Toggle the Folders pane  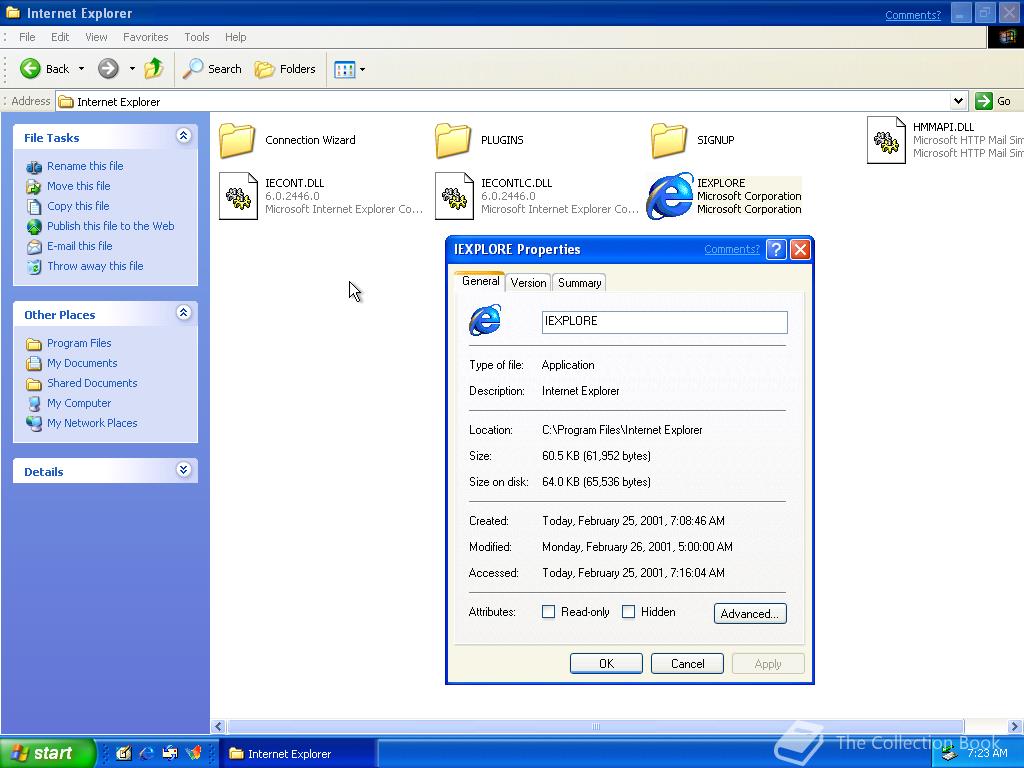(285, 69)
